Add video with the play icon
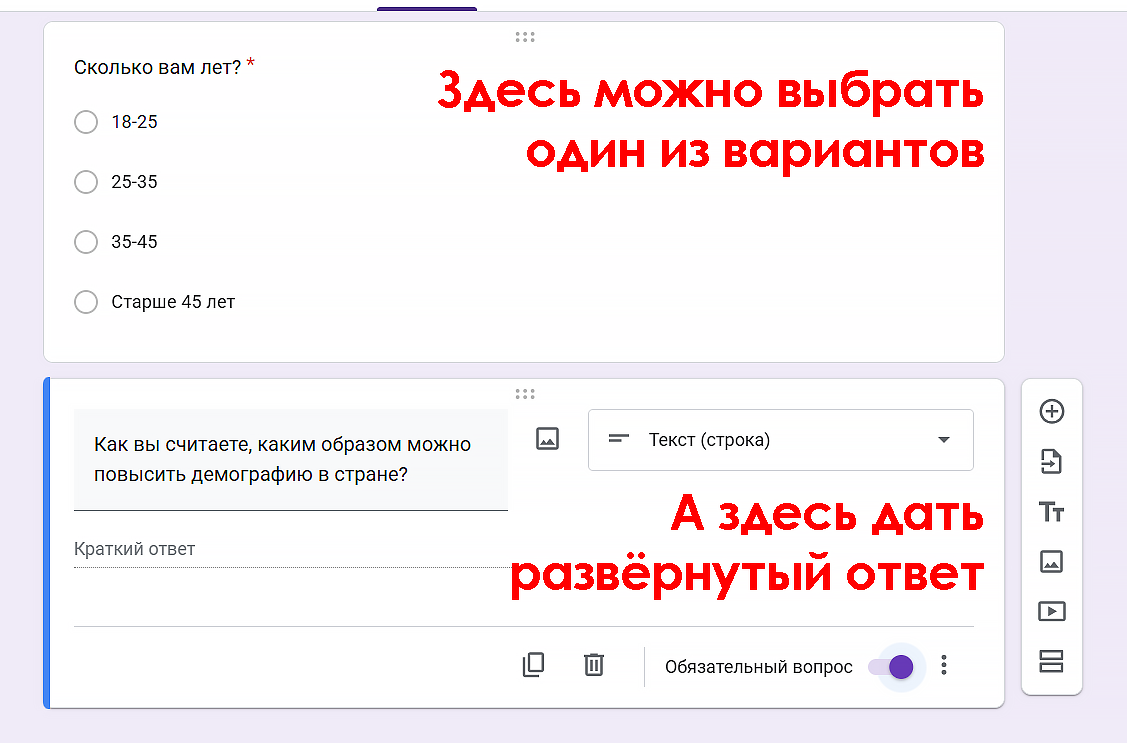The height and width of the screenshot is (743, 1127). coord(1052,612)
